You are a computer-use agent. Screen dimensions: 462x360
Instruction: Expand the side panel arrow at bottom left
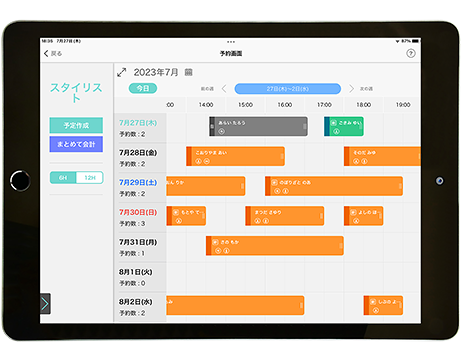45,304
